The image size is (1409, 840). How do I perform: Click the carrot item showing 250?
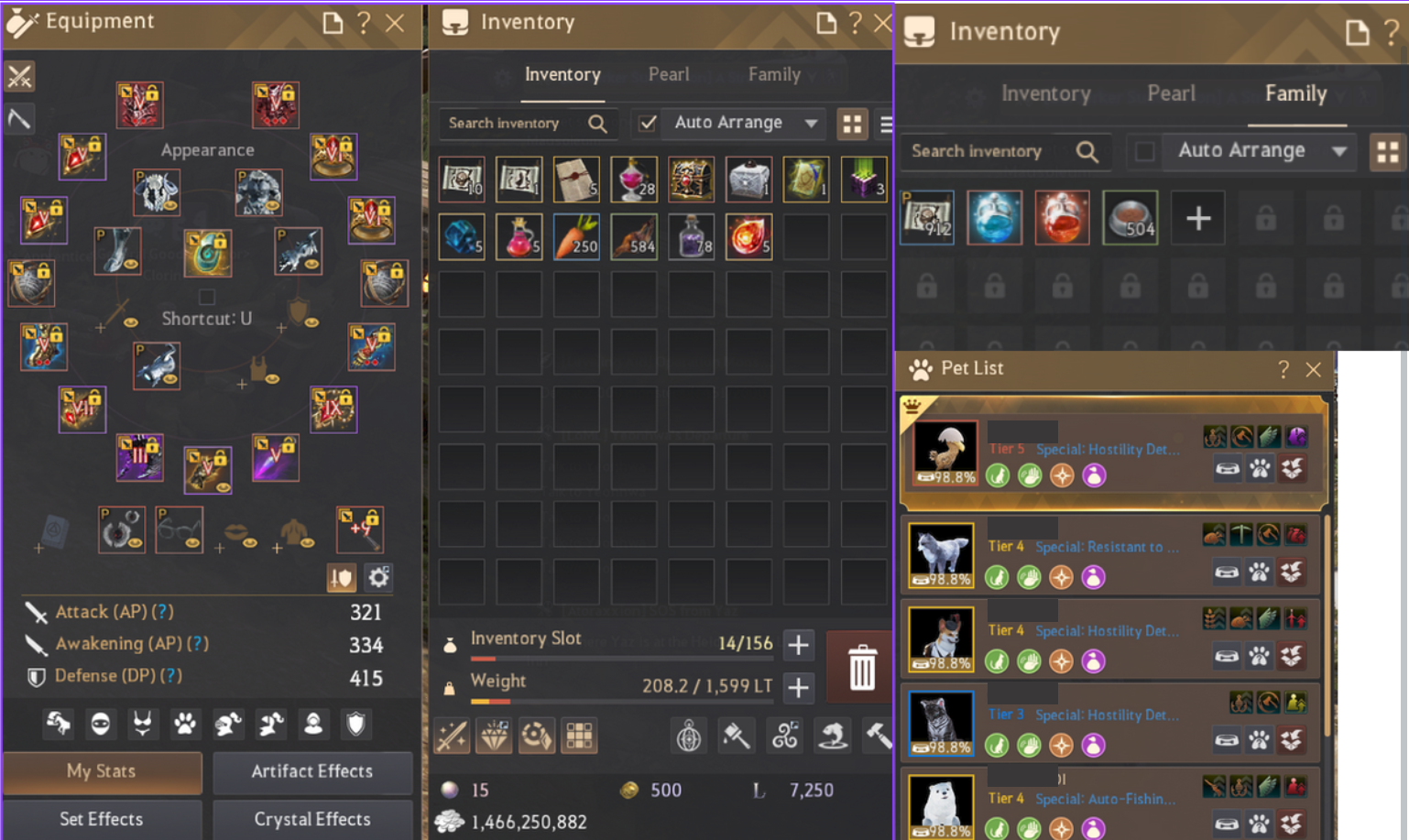pos(576,236)
